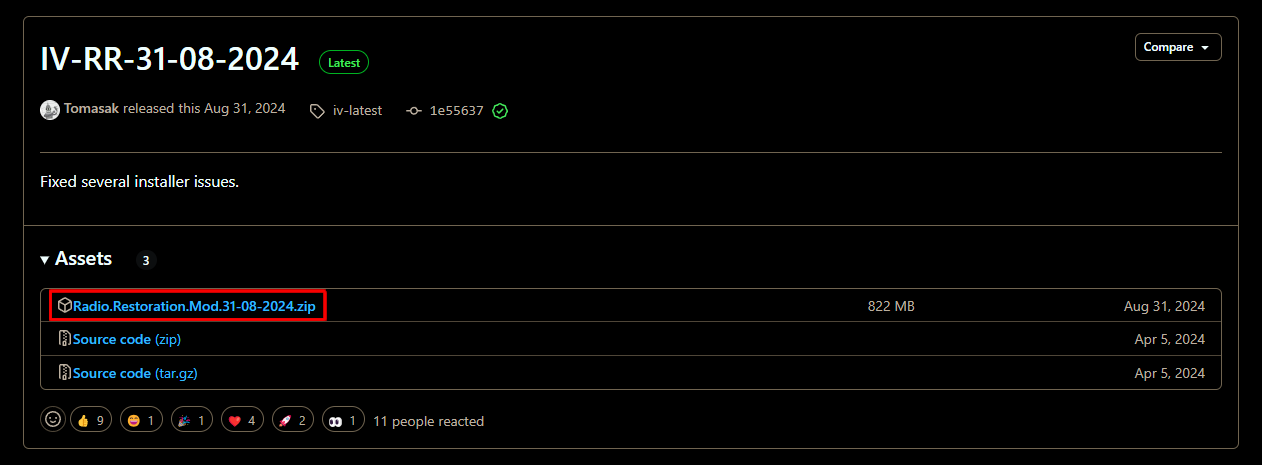Click the commit icon beside 1e55637
The width and height of the screenshot is (1262, 465).
414,111
